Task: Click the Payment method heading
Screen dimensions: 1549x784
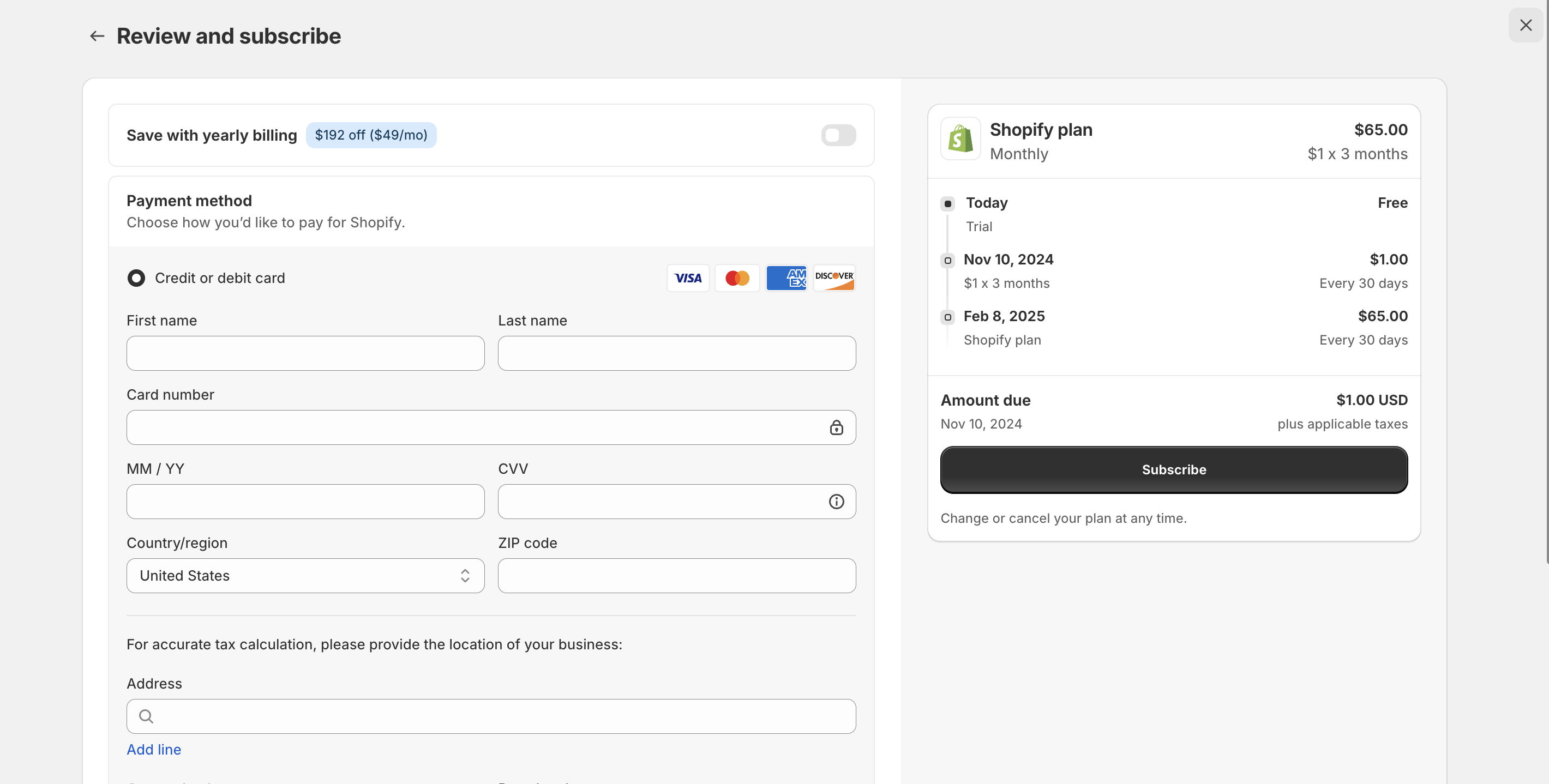Action: (189, 201)
